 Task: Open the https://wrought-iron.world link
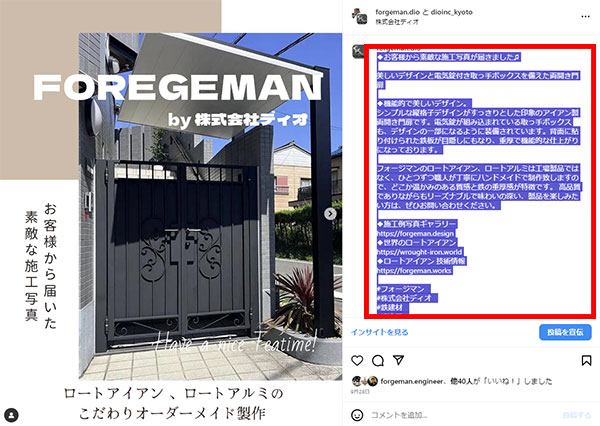click(x=420, y=252)
